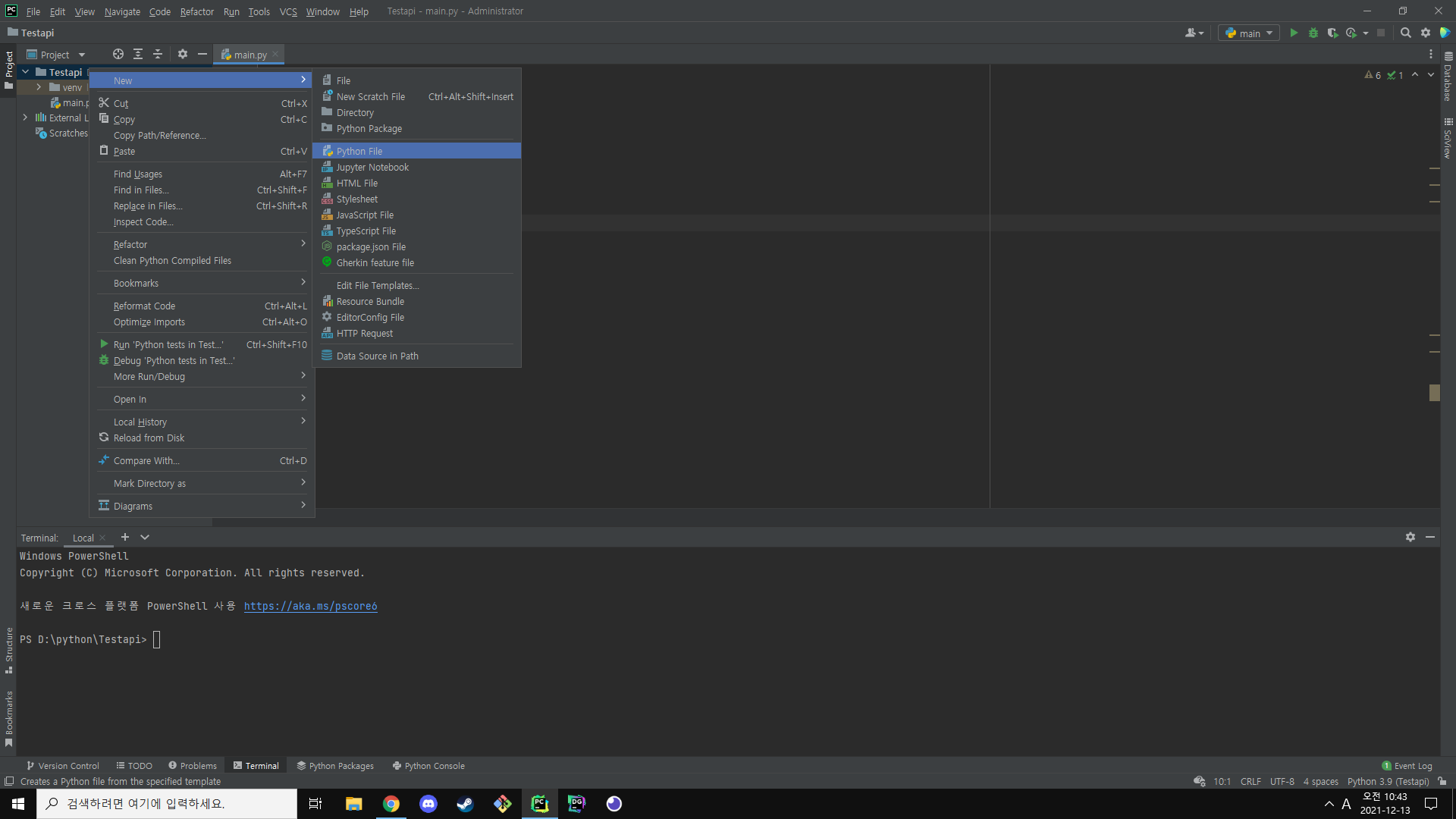Image resolution: width=1456 pixels, height=819 pixels.
Task: Open Search Everywhere magnifier icon
Action: point(1405,33)
